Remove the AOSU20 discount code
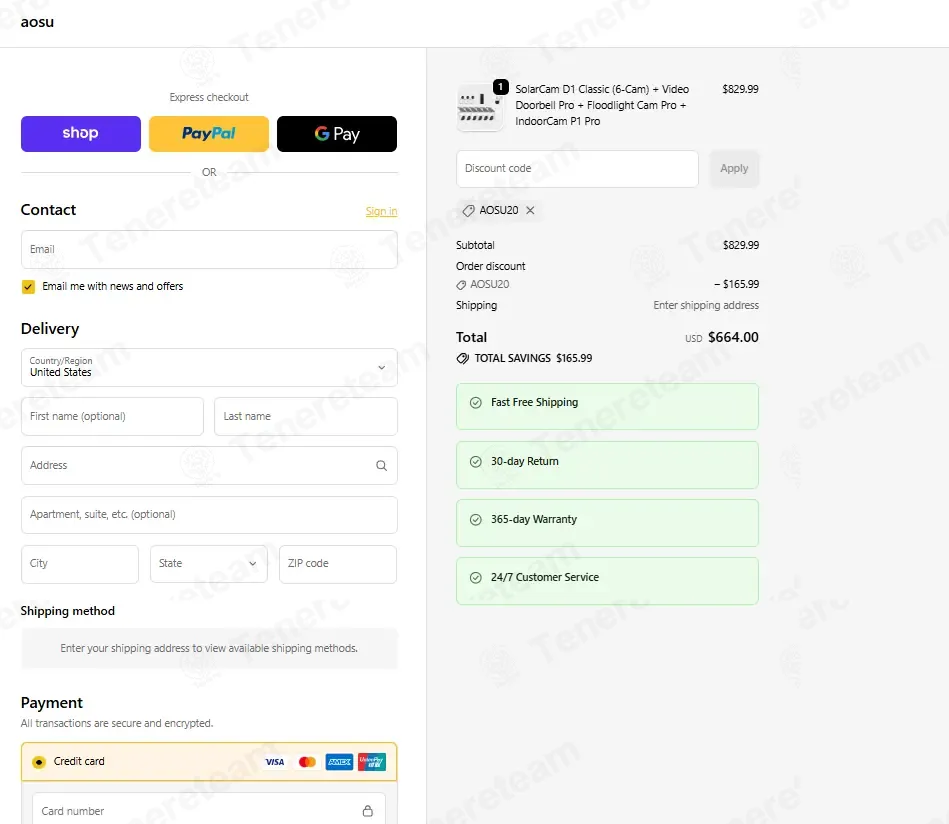This screenshot has width=949, height=824. (x=530, y=211)
